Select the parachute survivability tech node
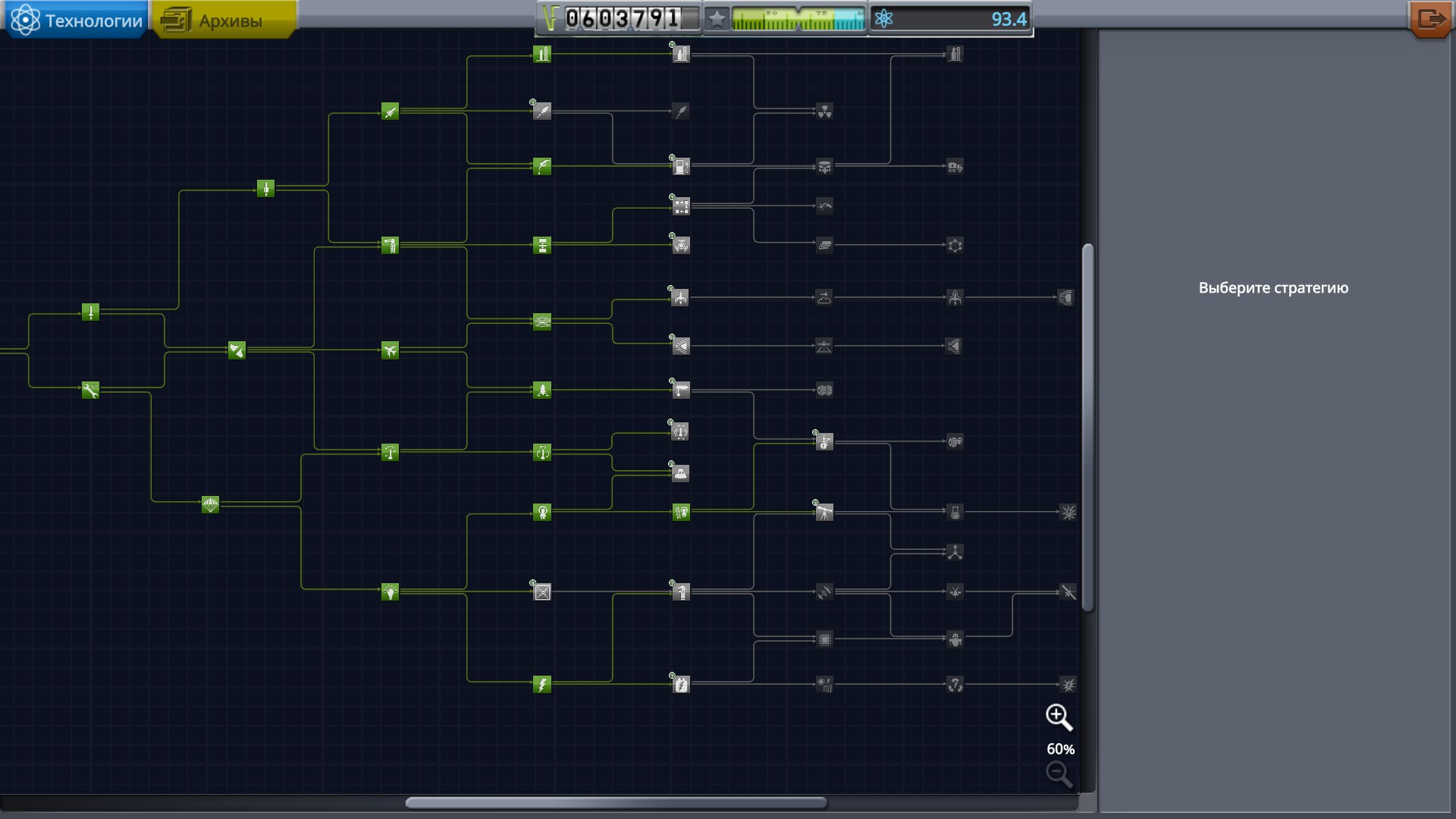The height and width of the screenshot is (819, 1456). coord(210,504)
